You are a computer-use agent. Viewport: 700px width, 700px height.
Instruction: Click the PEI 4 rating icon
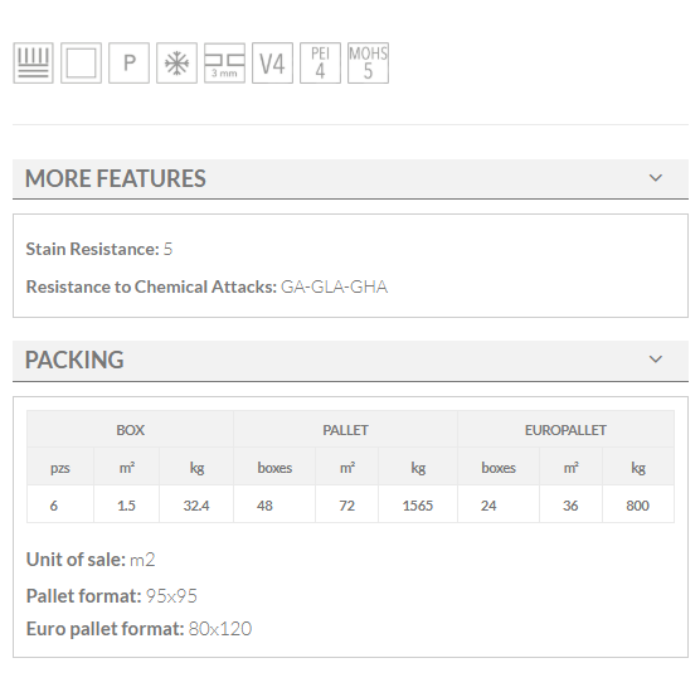(x=320, y=64)
